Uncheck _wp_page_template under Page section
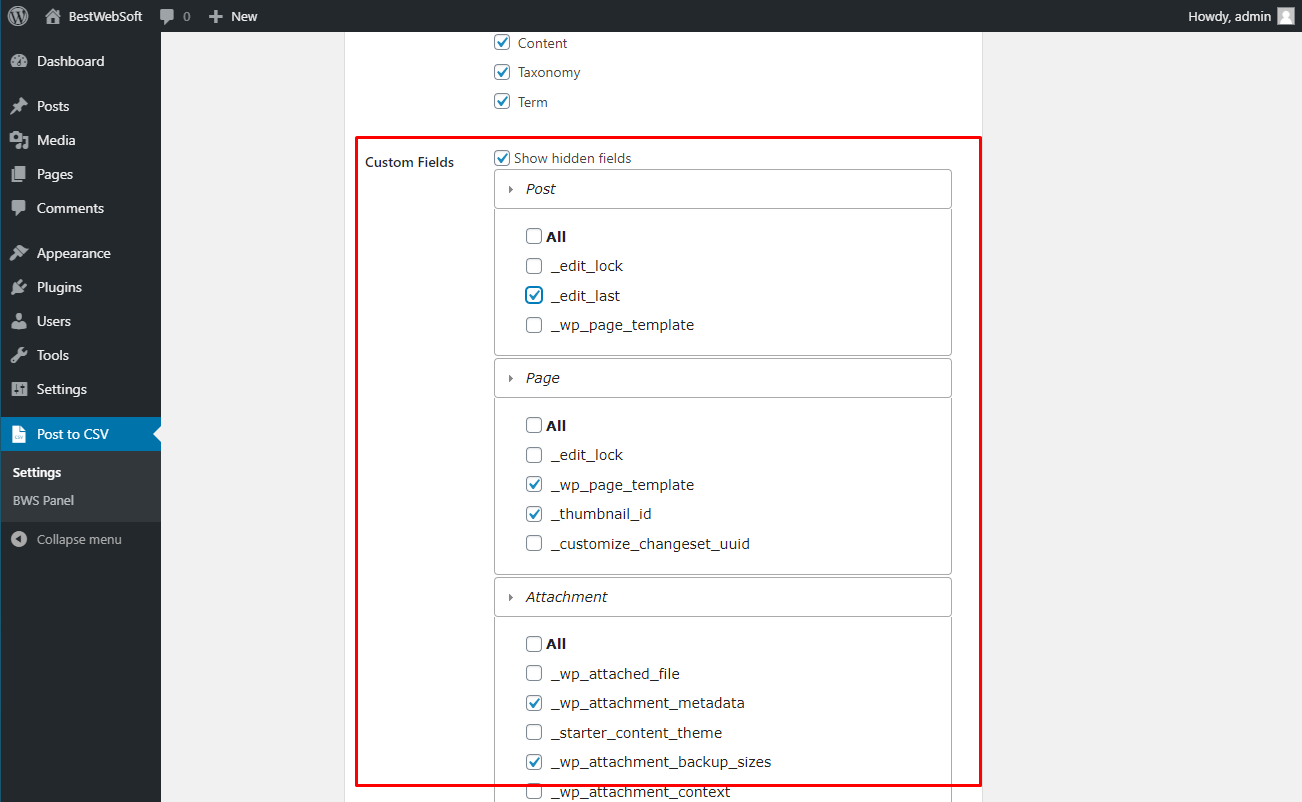 pos(534,485)
